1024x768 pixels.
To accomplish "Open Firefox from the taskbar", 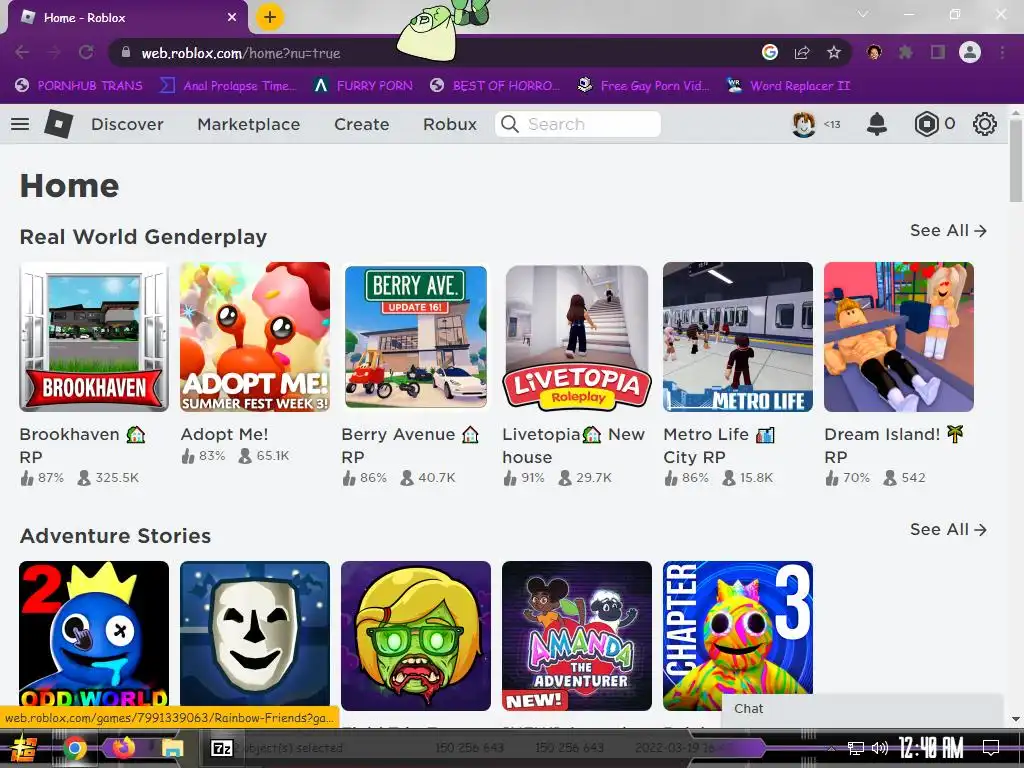I will (123, 748).
